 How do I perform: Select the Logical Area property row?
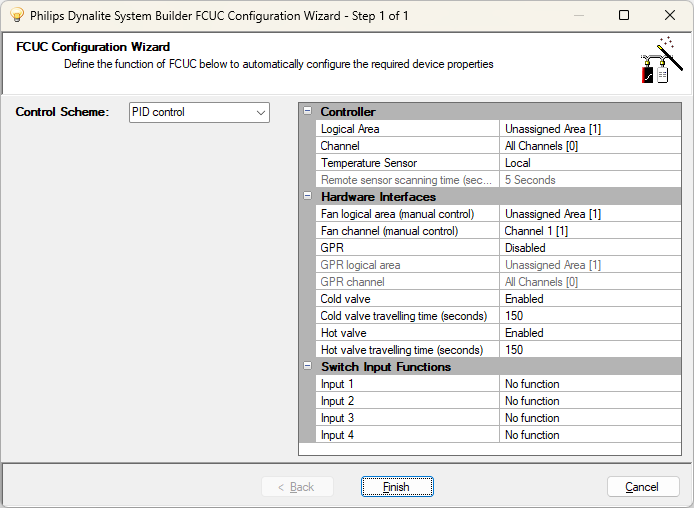(499, 129)
